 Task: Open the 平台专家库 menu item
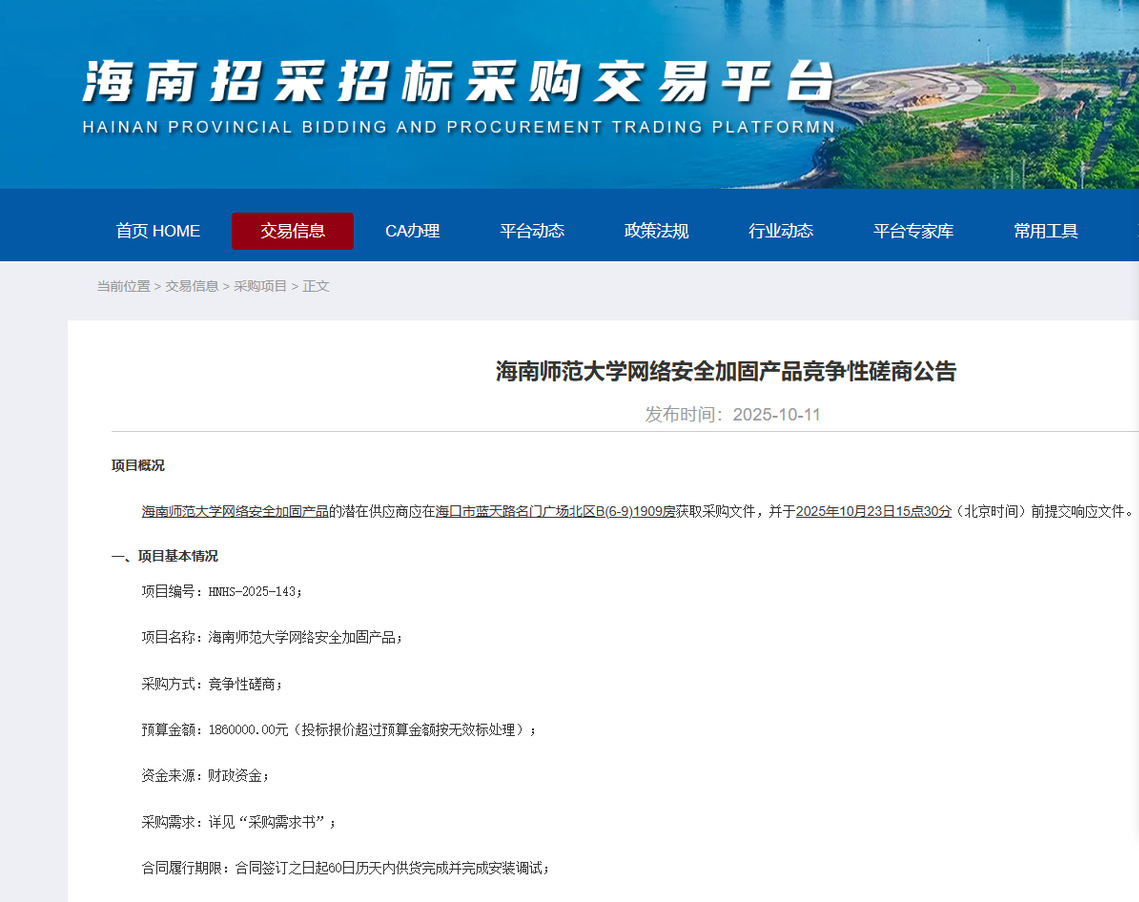(x=913, y=231)
